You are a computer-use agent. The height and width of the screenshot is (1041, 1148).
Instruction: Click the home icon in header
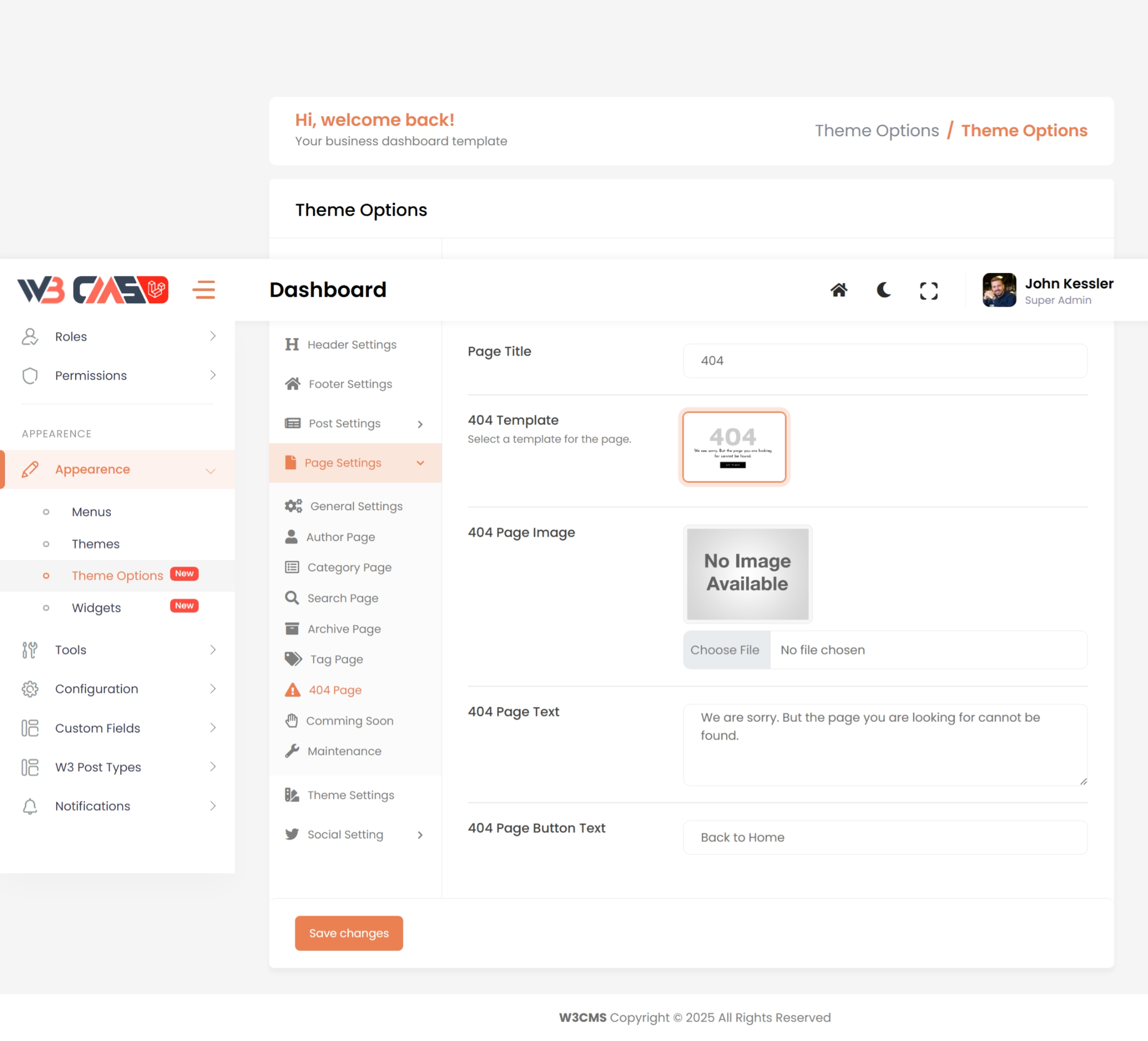coord(838,290)
